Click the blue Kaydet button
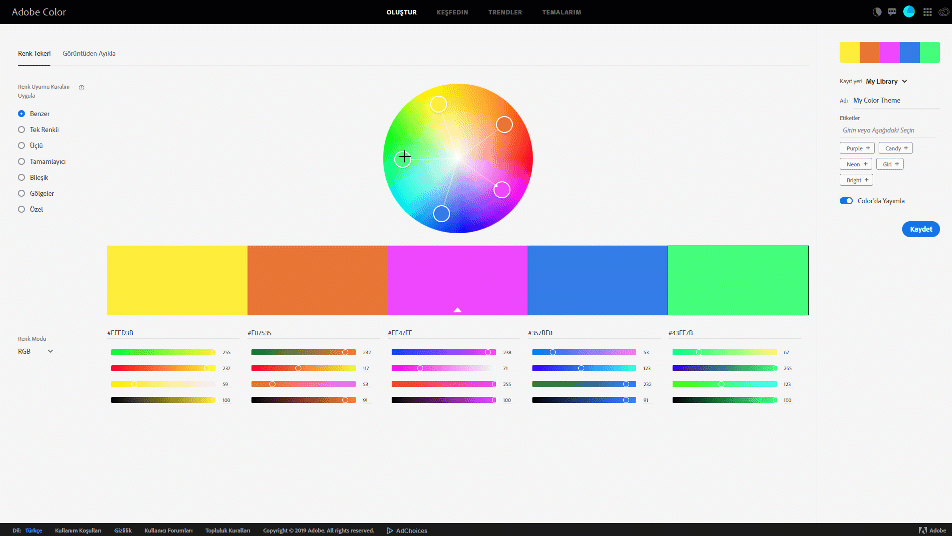 coord(920,229)
